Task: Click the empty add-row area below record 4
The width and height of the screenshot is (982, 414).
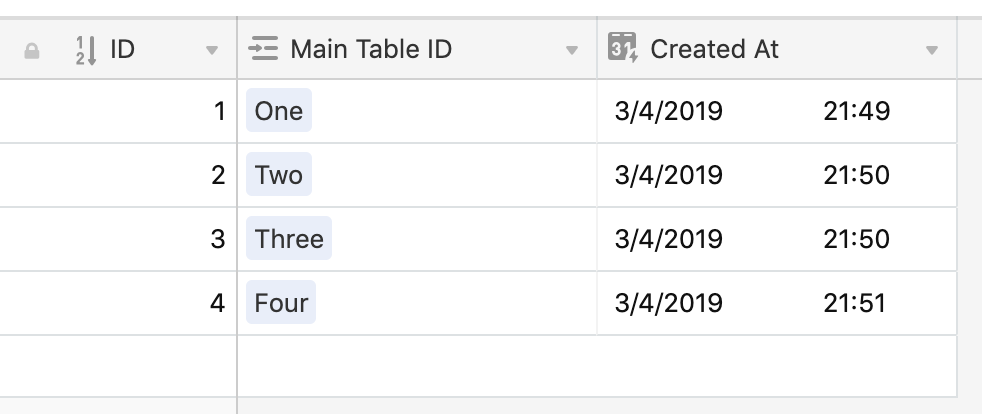Action: click(x=478, y=366)
